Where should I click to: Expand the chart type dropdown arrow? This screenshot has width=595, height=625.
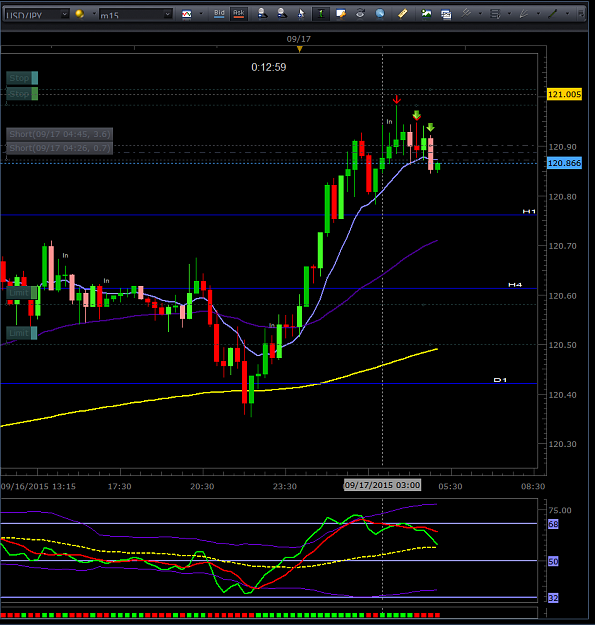(201, 14)
